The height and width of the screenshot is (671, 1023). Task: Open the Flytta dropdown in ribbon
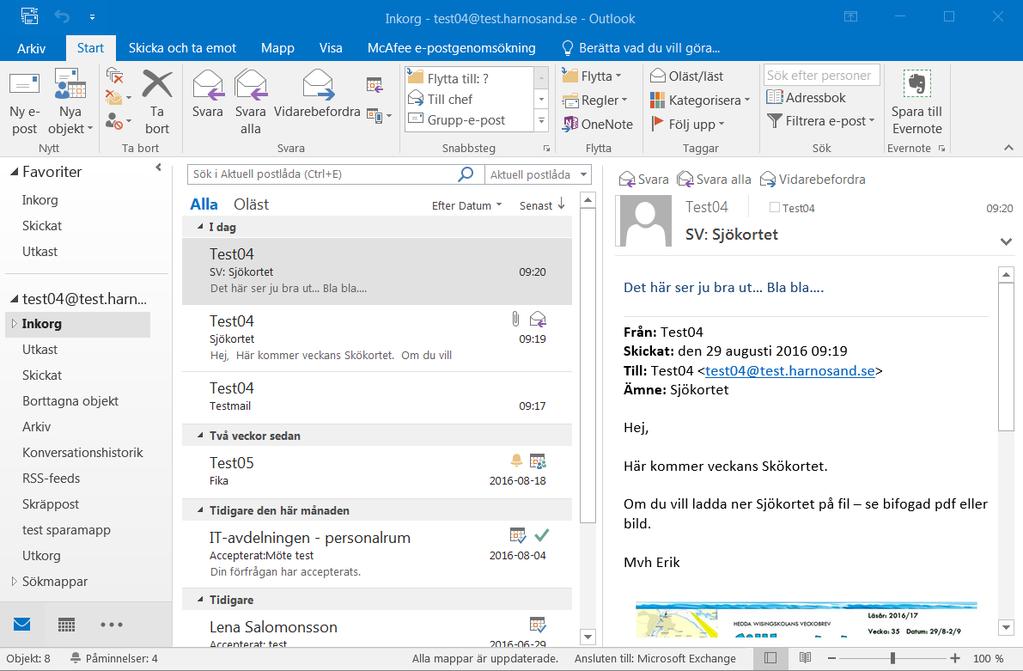tap(592, 76)
